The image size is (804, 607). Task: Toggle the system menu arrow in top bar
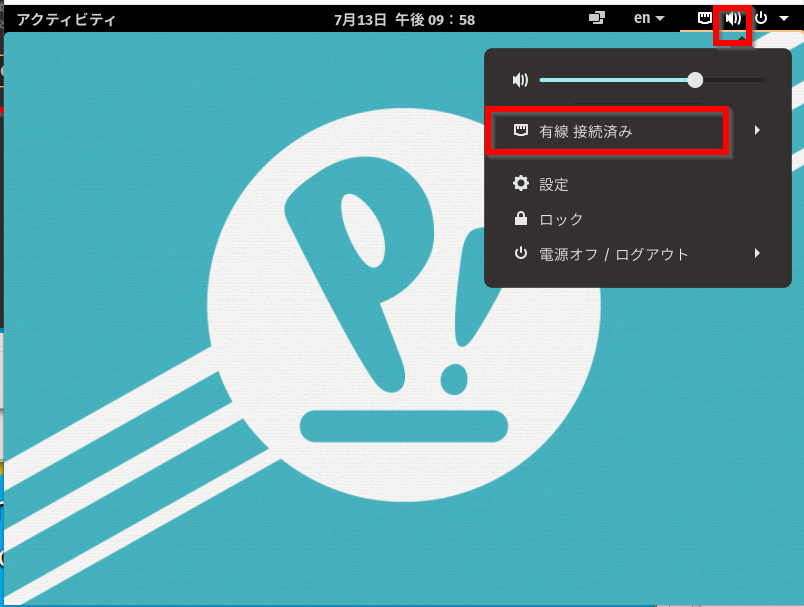pyautogui.click(x=784, y=18)
